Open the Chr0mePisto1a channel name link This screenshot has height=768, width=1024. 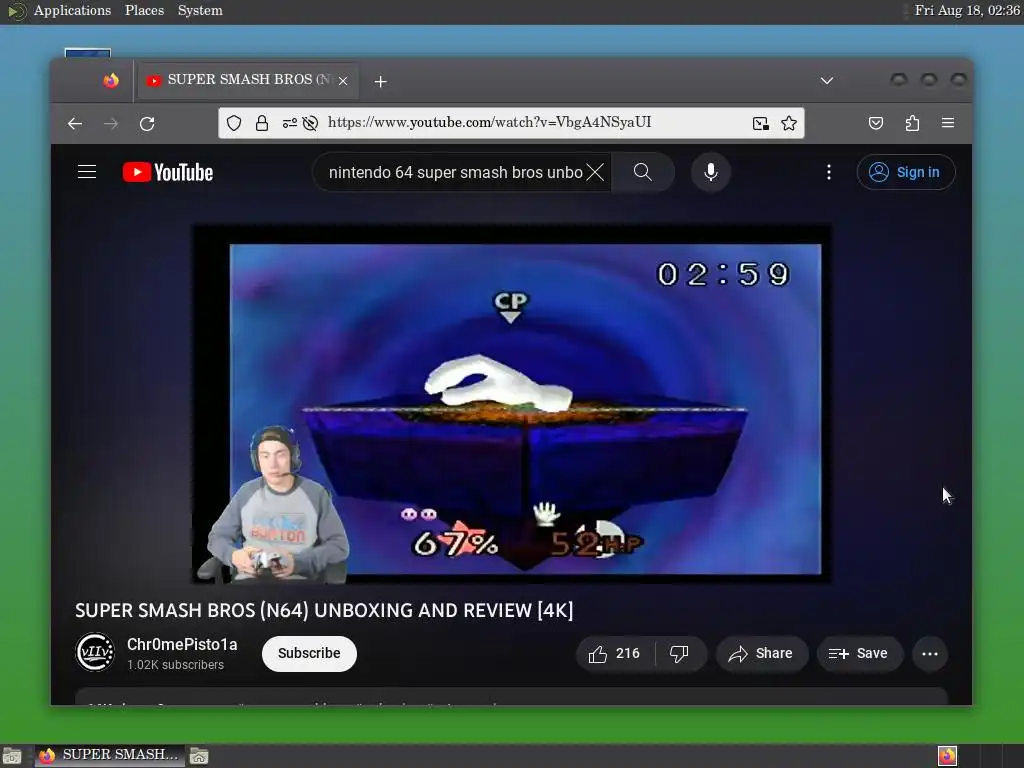click(182, 645)
